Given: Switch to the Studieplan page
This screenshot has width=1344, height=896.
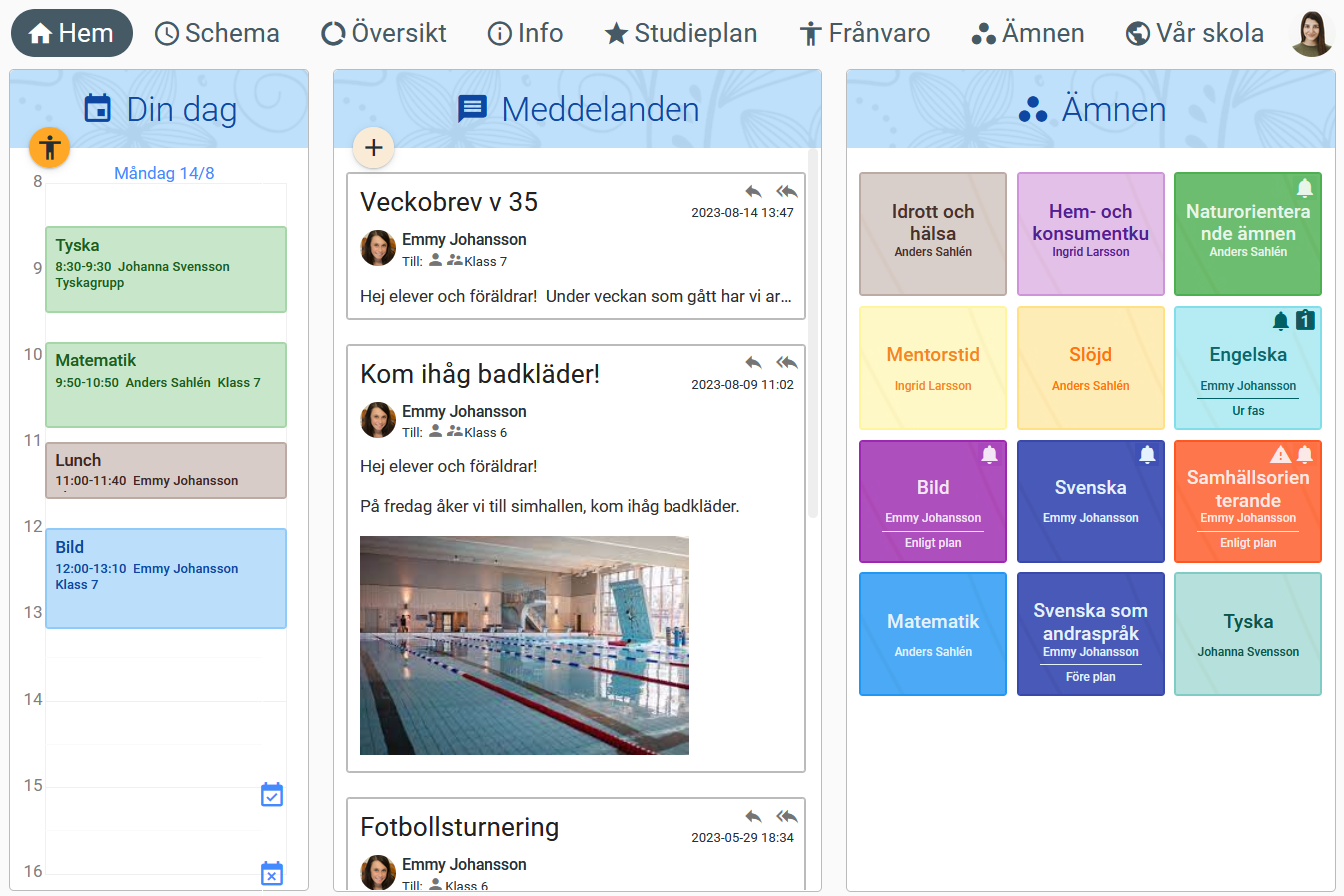Looking at the screenshot, I should click(681, 33).
